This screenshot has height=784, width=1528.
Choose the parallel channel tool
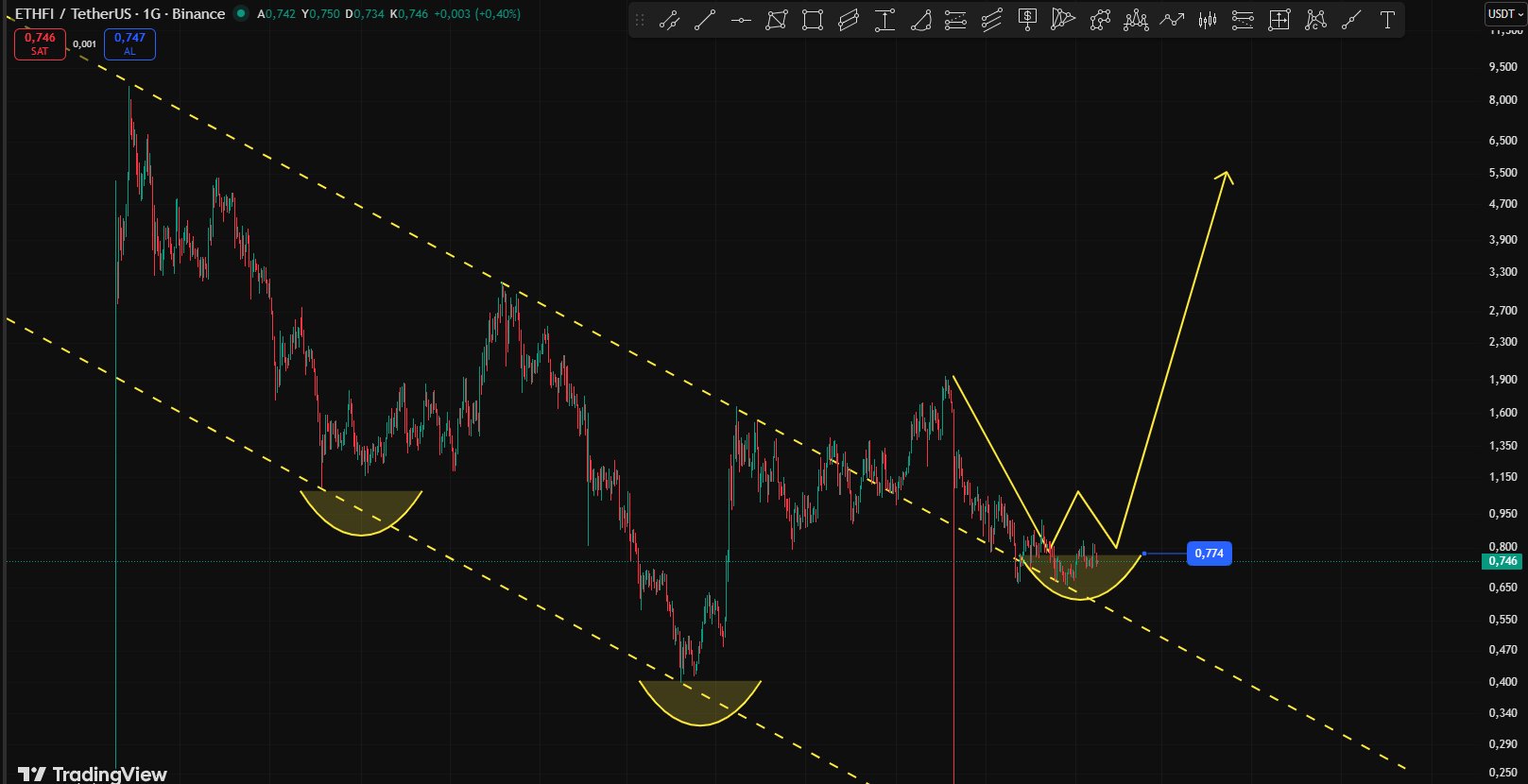[991, 20]
